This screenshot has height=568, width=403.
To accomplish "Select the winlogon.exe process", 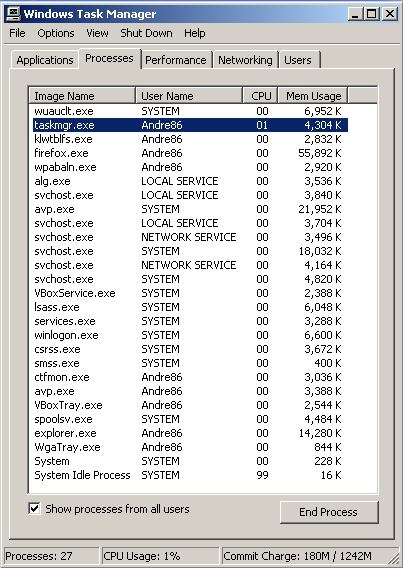I will [190, 335].
